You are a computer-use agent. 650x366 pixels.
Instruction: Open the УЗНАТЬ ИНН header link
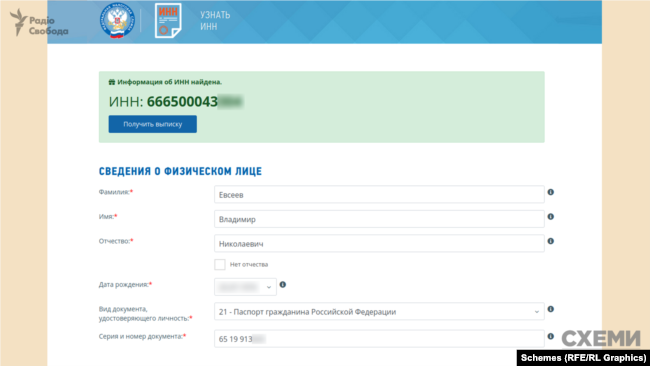(x=215, y=21)
